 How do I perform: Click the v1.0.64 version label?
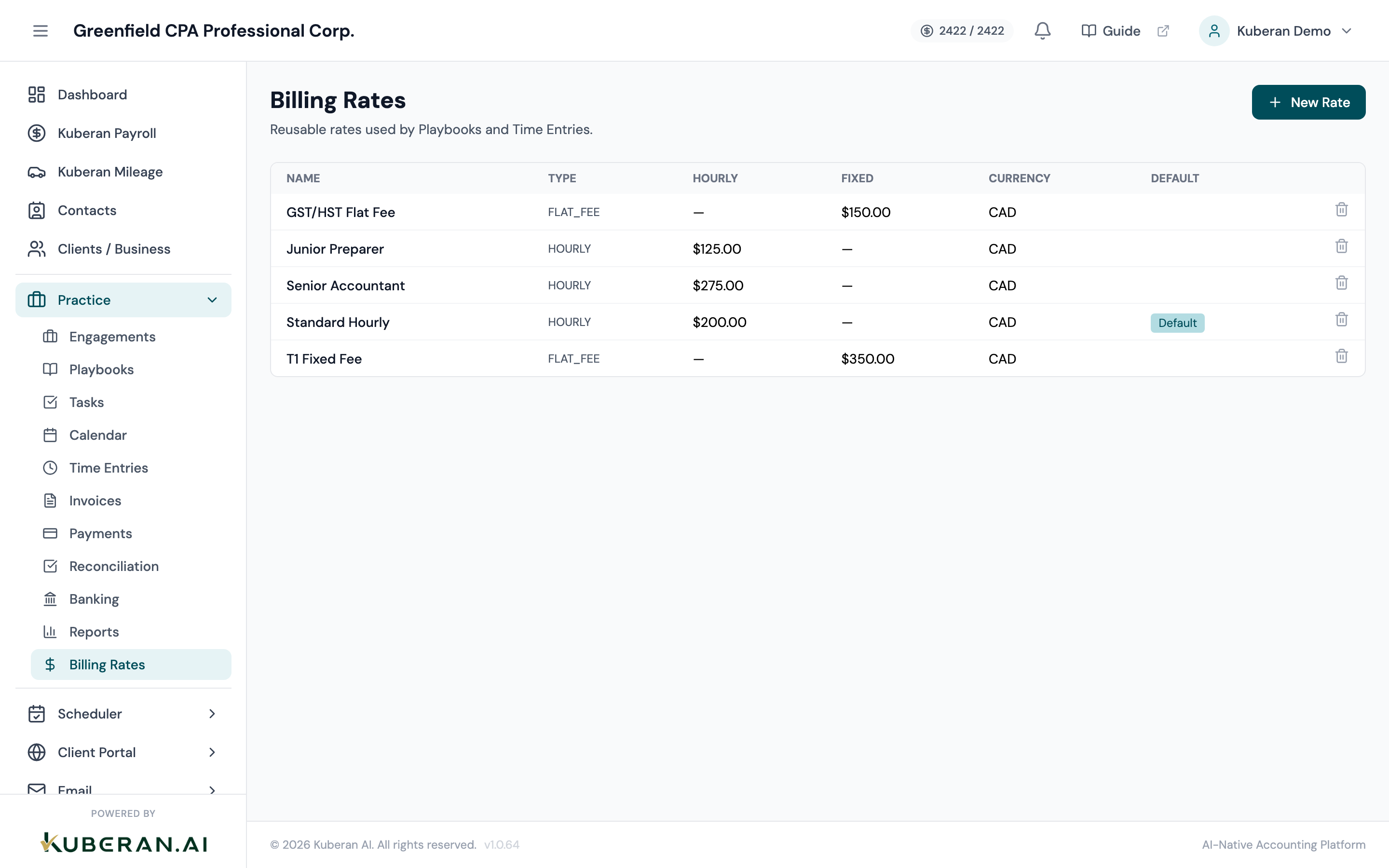(502, 844)
